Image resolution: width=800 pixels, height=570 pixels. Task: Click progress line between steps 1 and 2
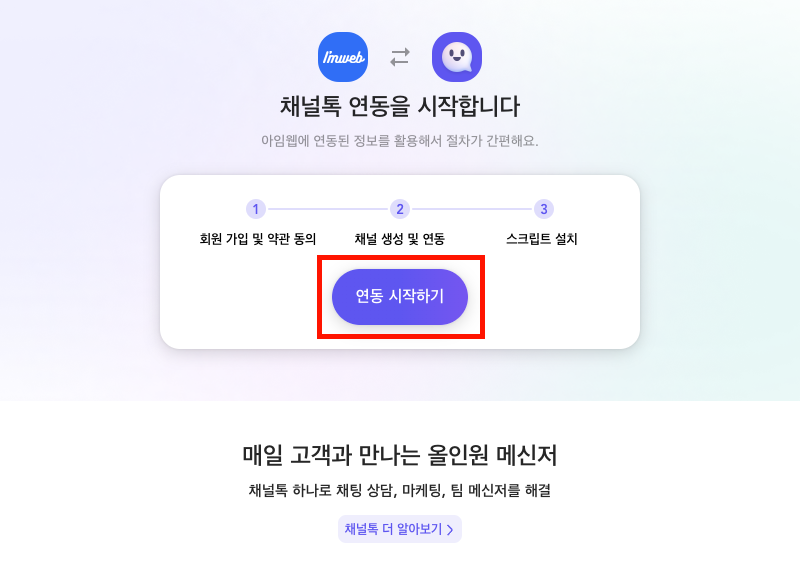pos(328,209)
